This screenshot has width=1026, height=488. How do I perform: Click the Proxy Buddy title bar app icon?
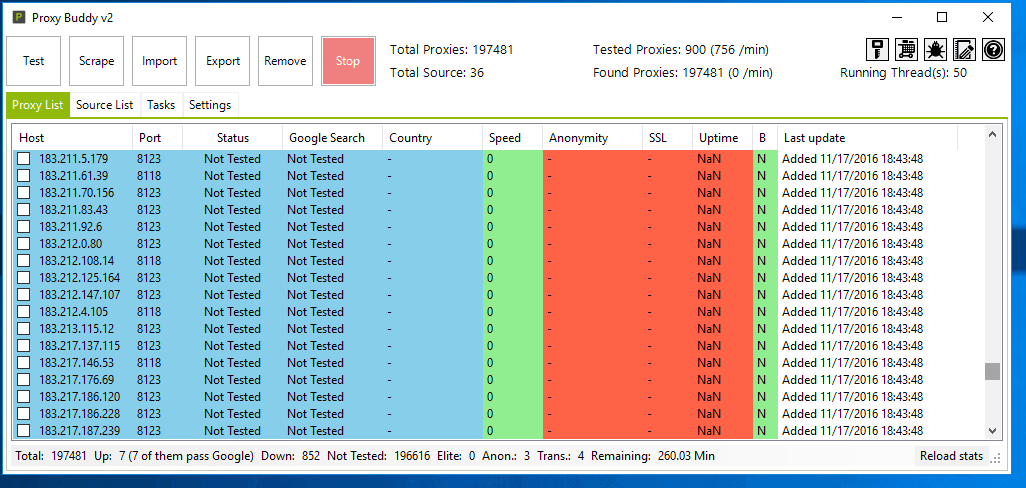19,17
